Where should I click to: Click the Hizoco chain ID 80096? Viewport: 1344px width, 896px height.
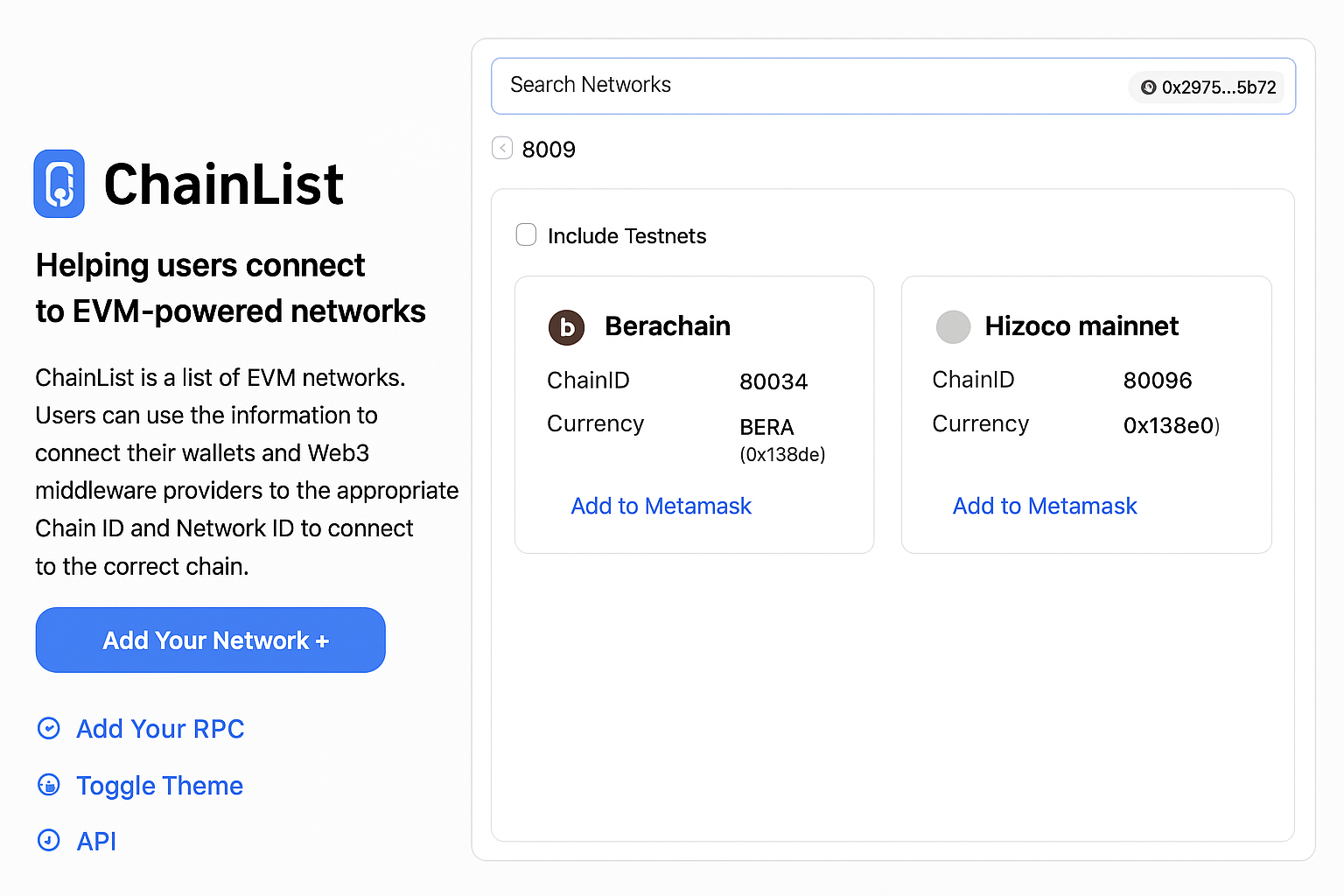pyautogui.click(x=1158, y=381)
